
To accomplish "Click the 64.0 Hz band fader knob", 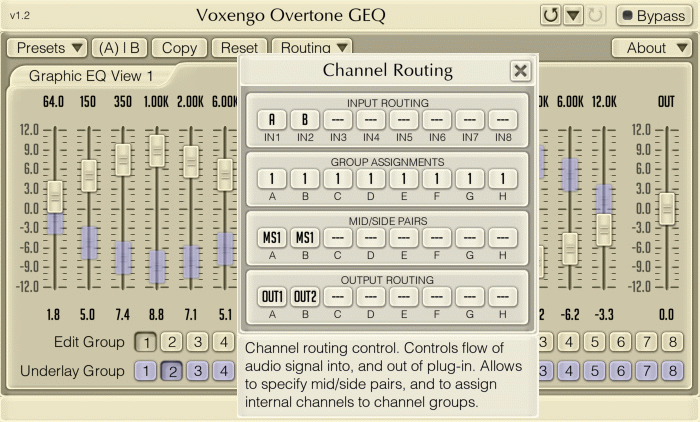I will pyautogui.click(x=55, y=197).
